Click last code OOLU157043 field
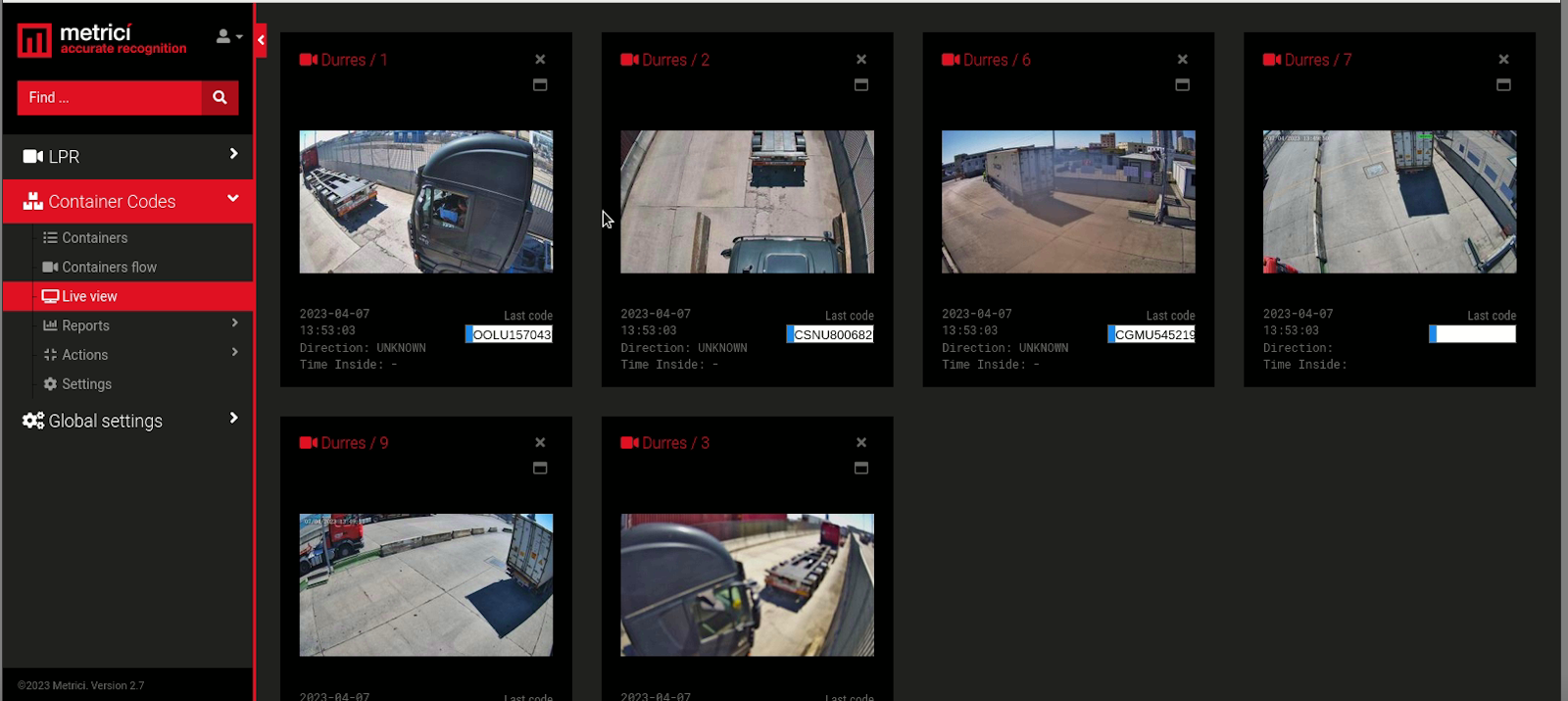 click(x=511, y=334)
